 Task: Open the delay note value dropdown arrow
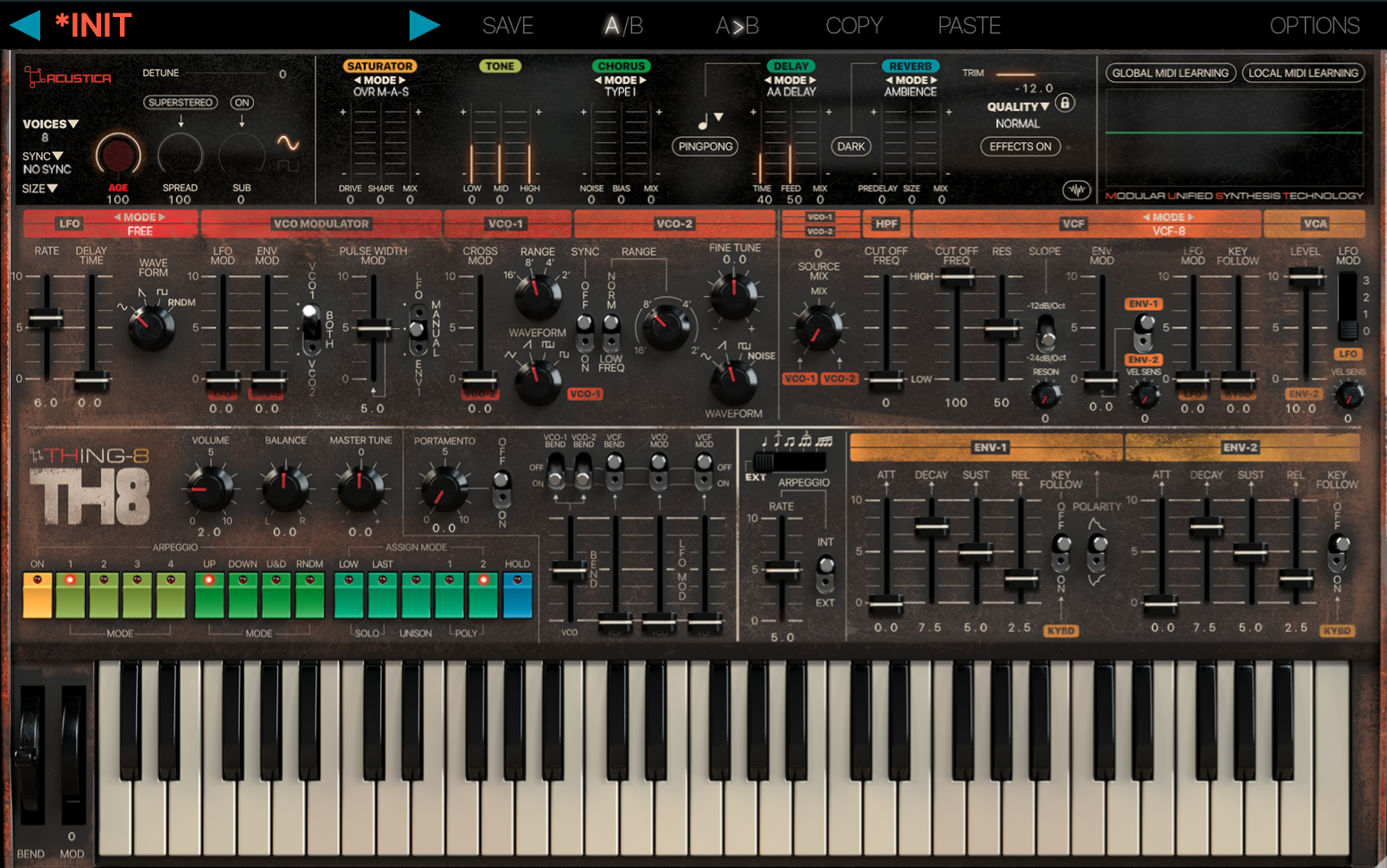(718, 117)
